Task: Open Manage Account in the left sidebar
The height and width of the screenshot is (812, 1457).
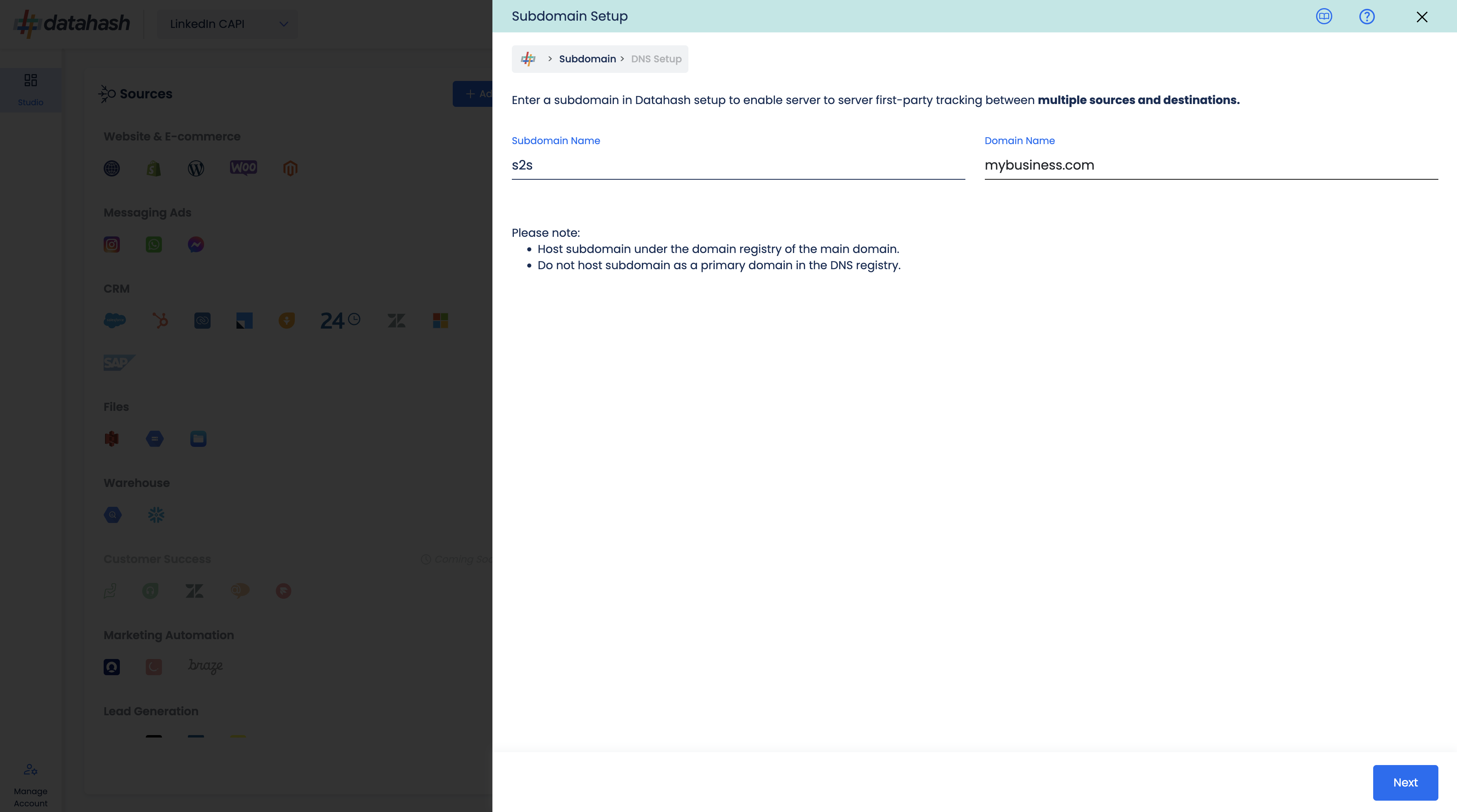Action: click(30, 785)
